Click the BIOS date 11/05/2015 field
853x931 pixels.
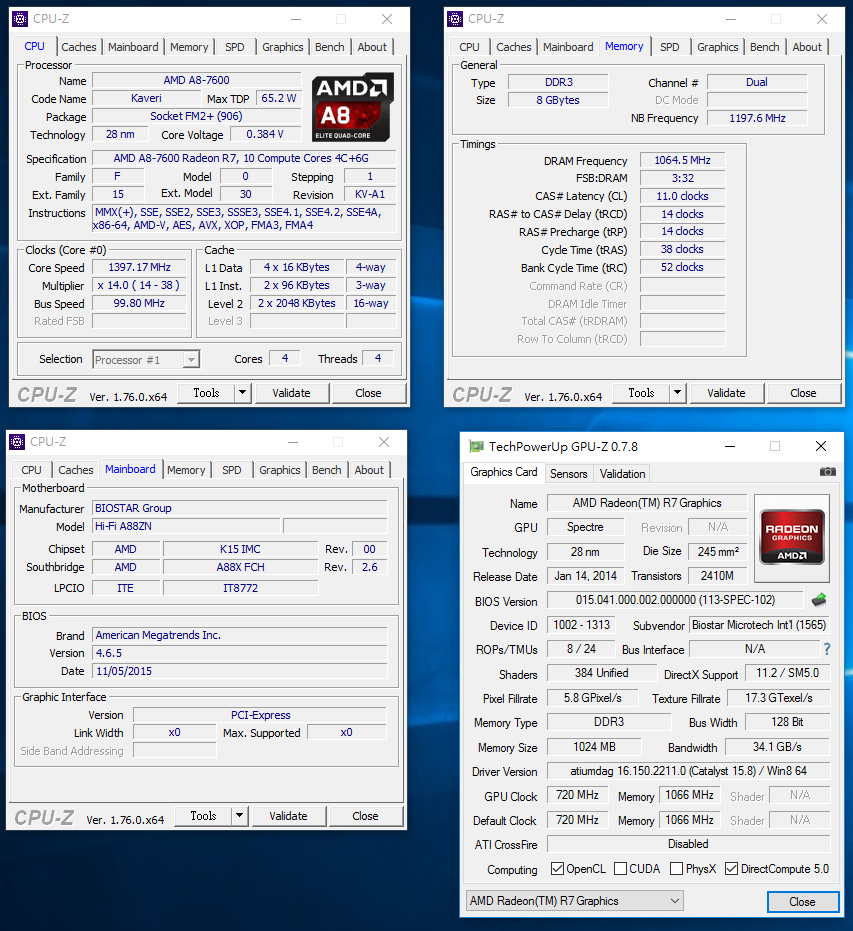tap(240, 671)
